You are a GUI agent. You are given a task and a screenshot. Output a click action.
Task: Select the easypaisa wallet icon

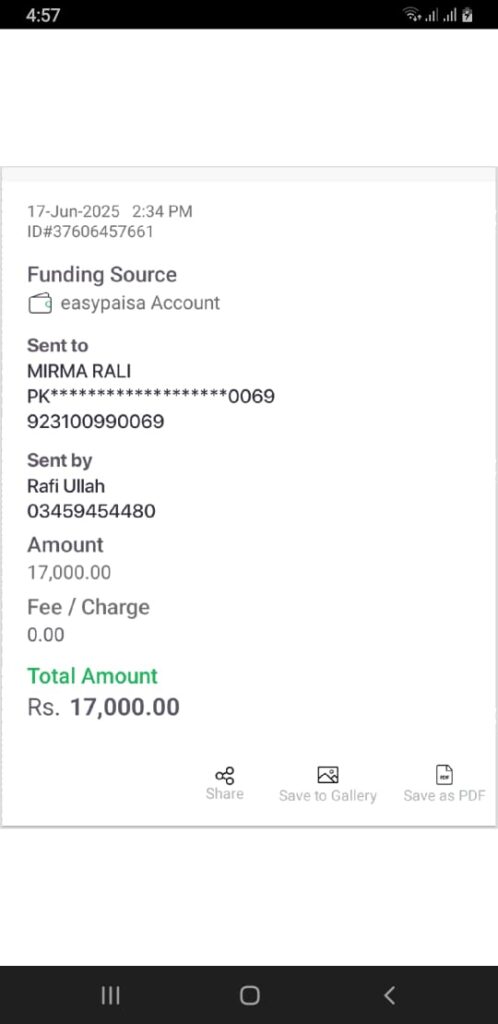[x=40, y=304]
